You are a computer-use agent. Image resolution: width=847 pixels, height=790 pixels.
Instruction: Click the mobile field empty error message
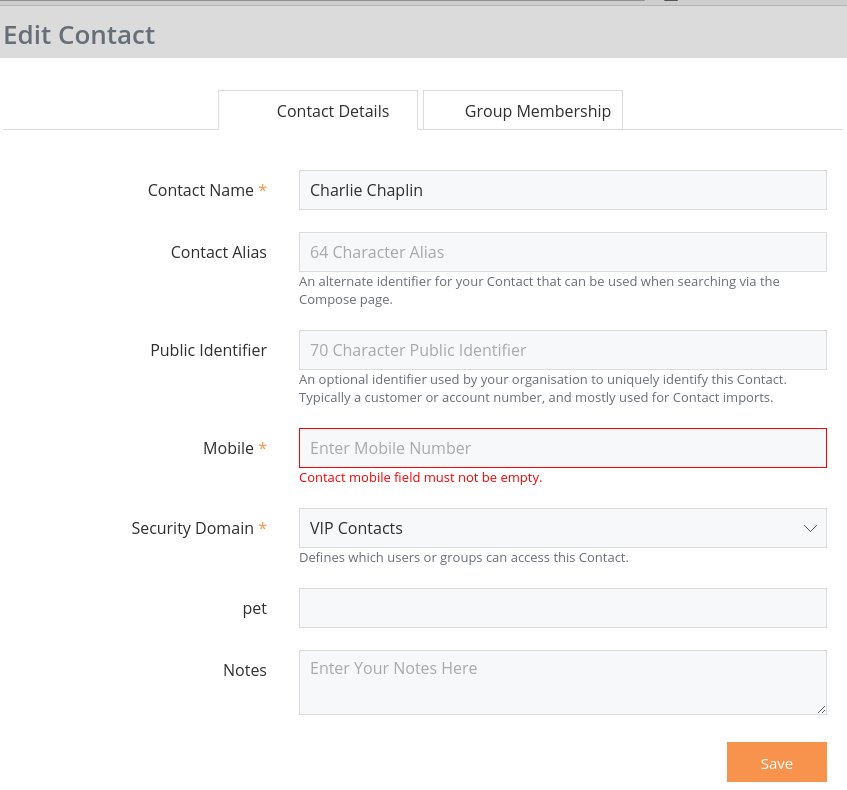(x=420, y=478)
